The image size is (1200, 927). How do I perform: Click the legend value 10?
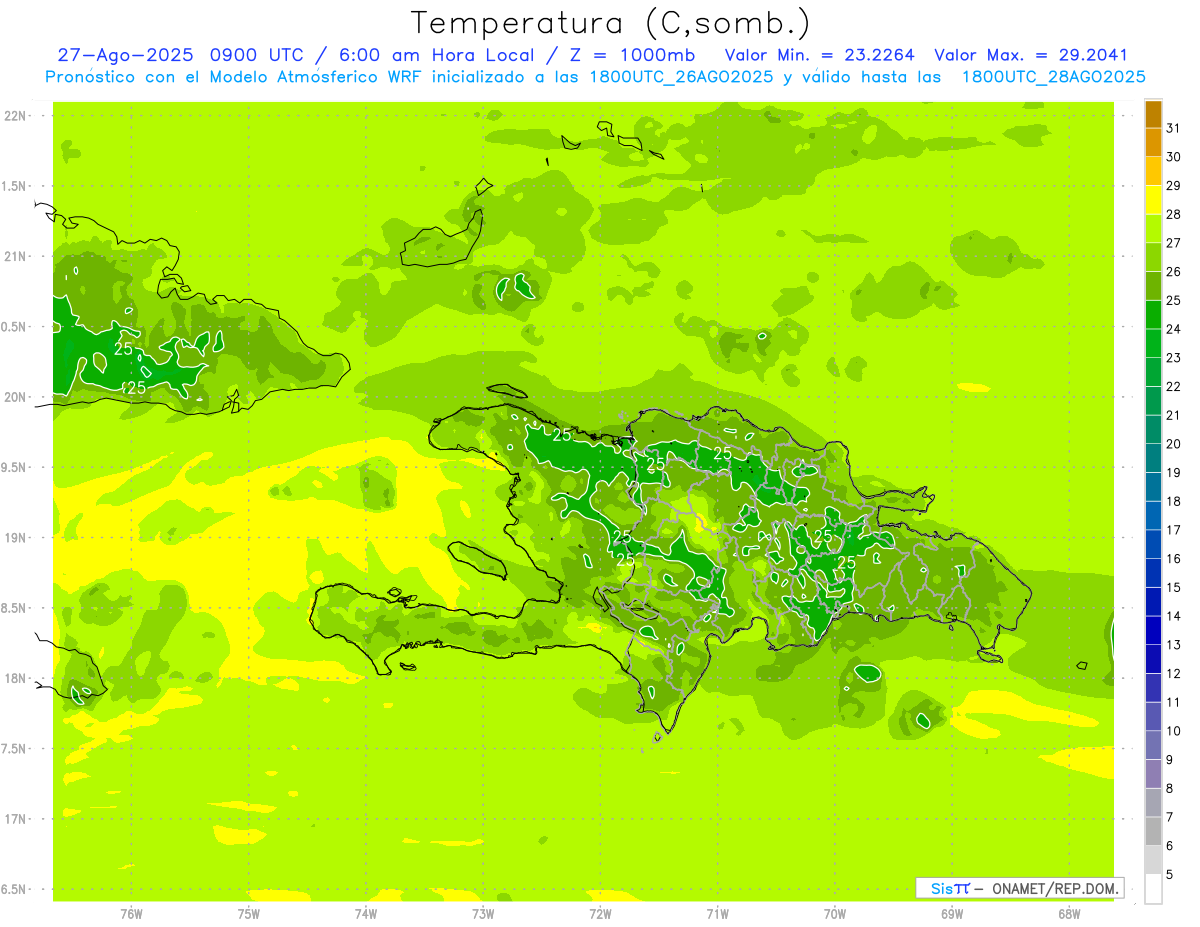pos(1173,731)
